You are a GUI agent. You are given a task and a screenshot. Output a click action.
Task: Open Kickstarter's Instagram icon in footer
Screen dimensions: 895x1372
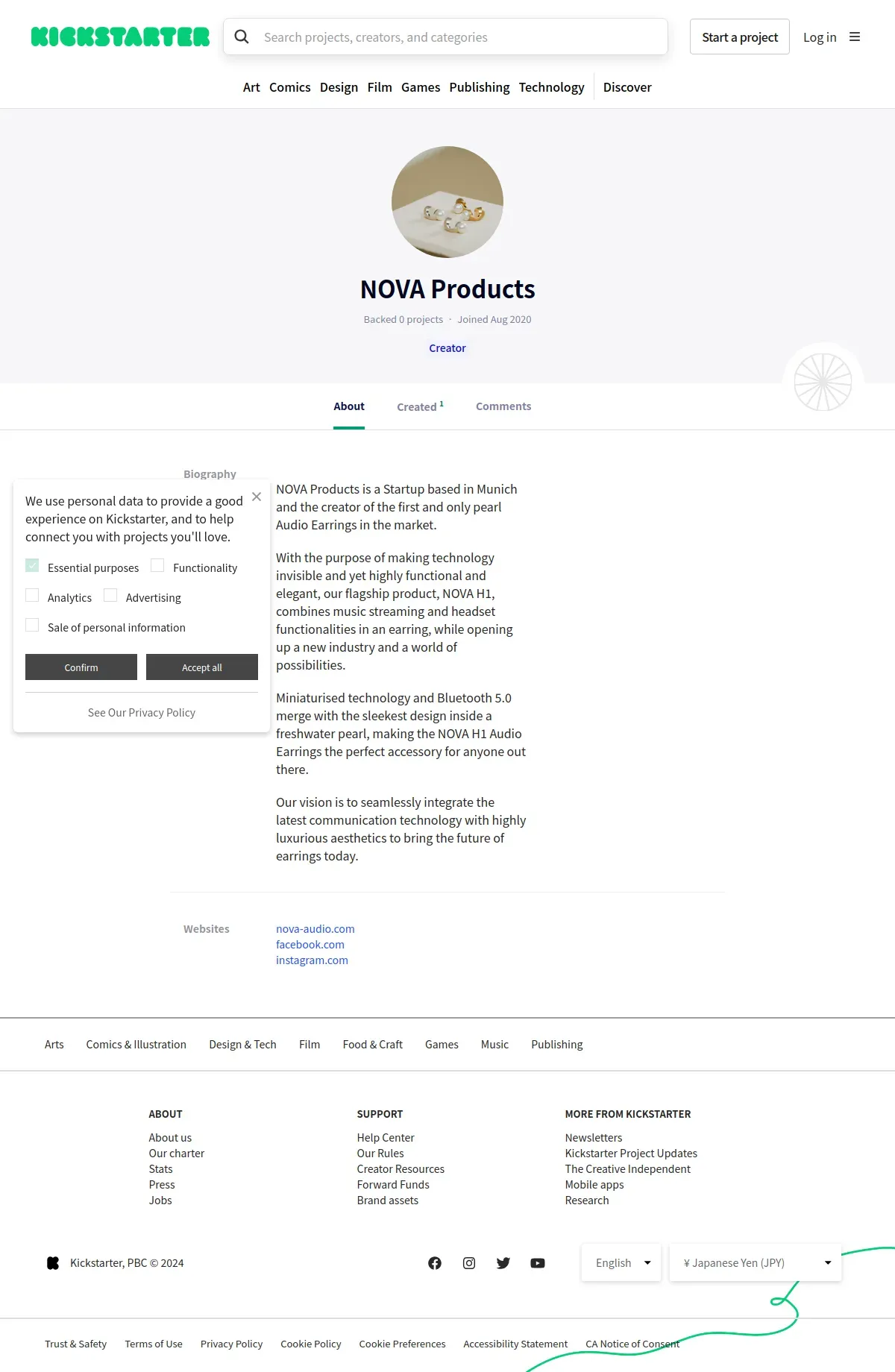pos(469,1263)
